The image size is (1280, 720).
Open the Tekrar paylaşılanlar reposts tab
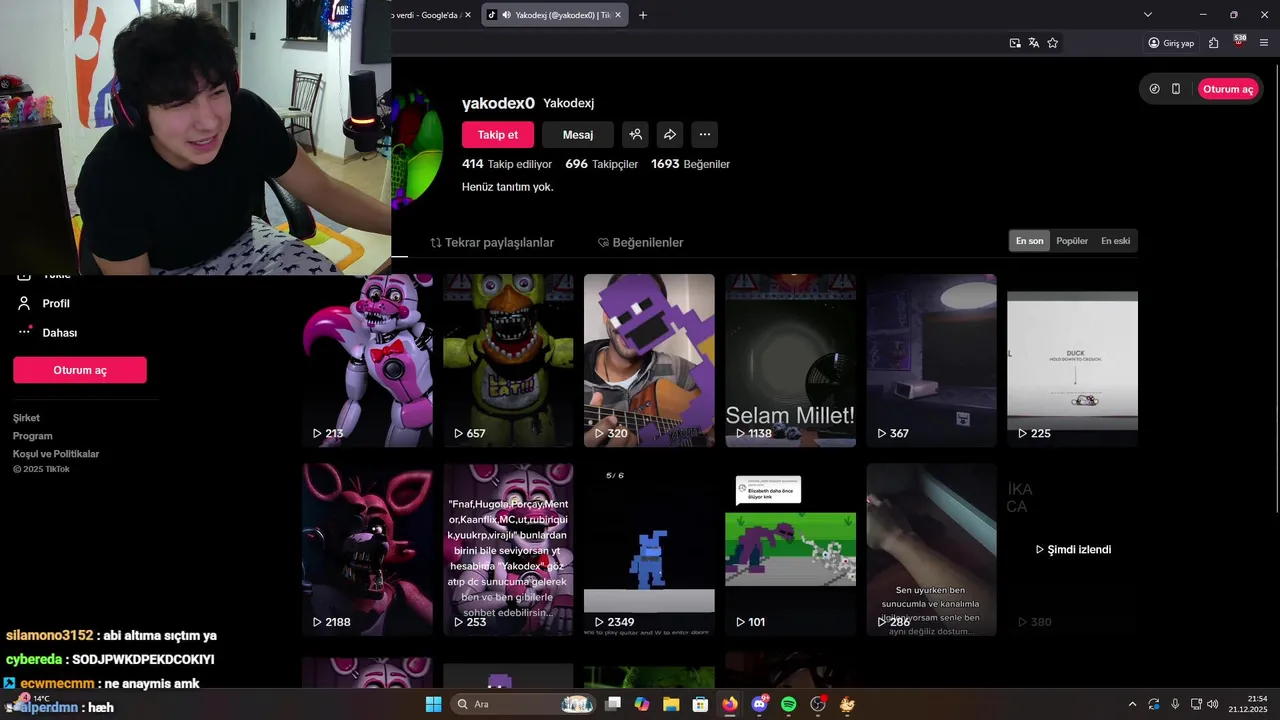point(492,243)
